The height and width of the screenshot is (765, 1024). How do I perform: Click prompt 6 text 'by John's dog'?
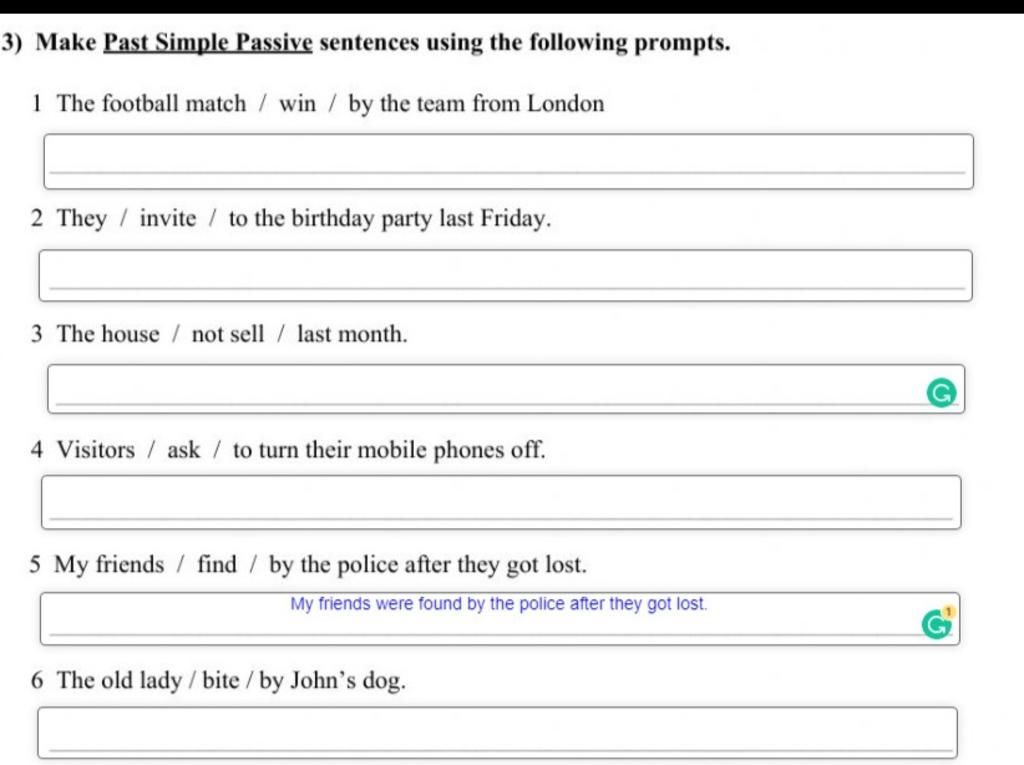pos(332,680)
